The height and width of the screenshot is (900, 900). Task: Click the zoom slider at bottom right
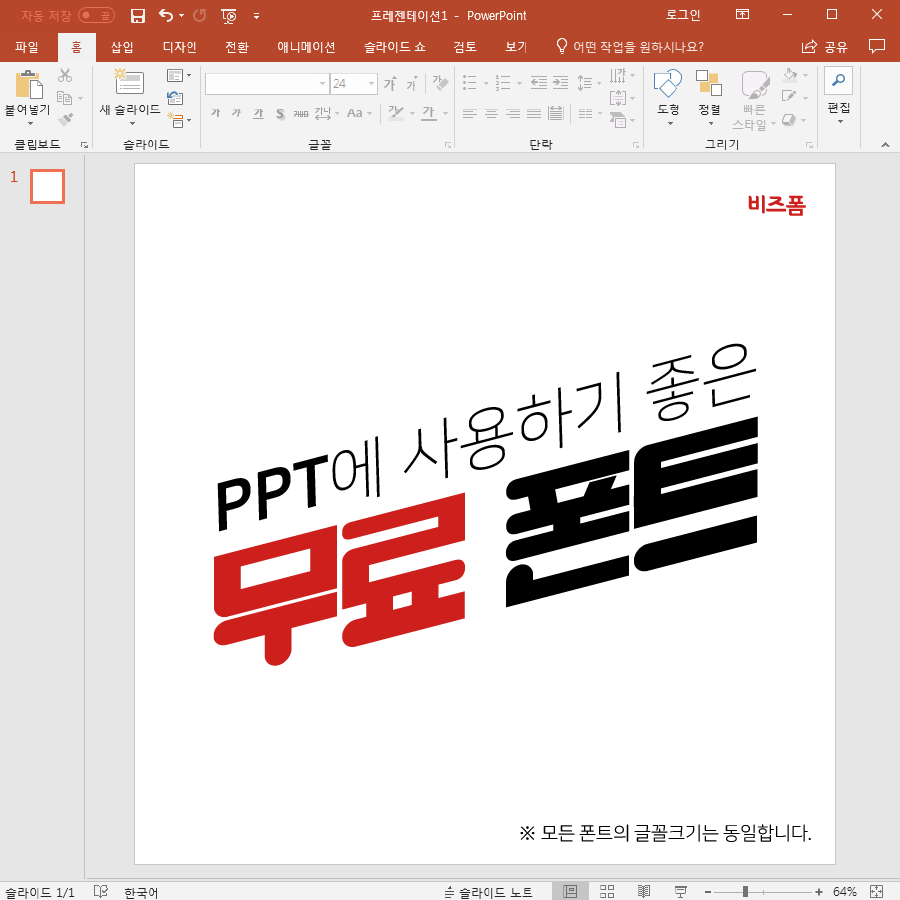[745, 890]
